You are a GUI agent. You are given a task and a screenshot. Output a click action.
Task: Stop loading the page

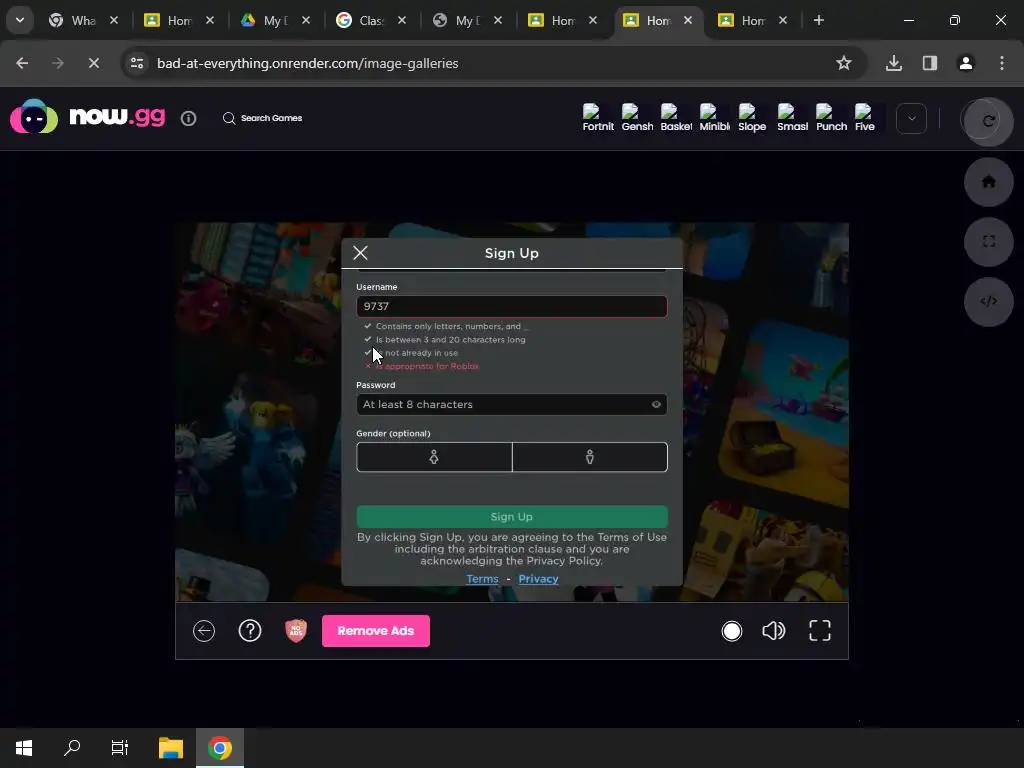[93, 63]
